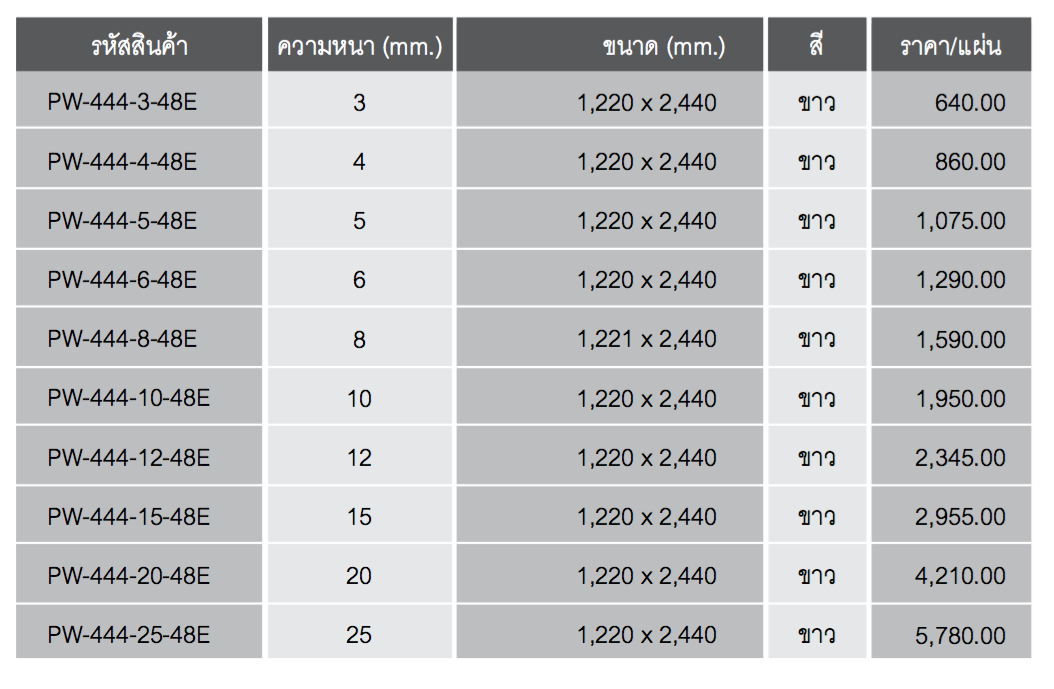This screenshot has width=1054, height=689.
Task: Click the 2,345.00 price cell
Action: tap(951, 455)
